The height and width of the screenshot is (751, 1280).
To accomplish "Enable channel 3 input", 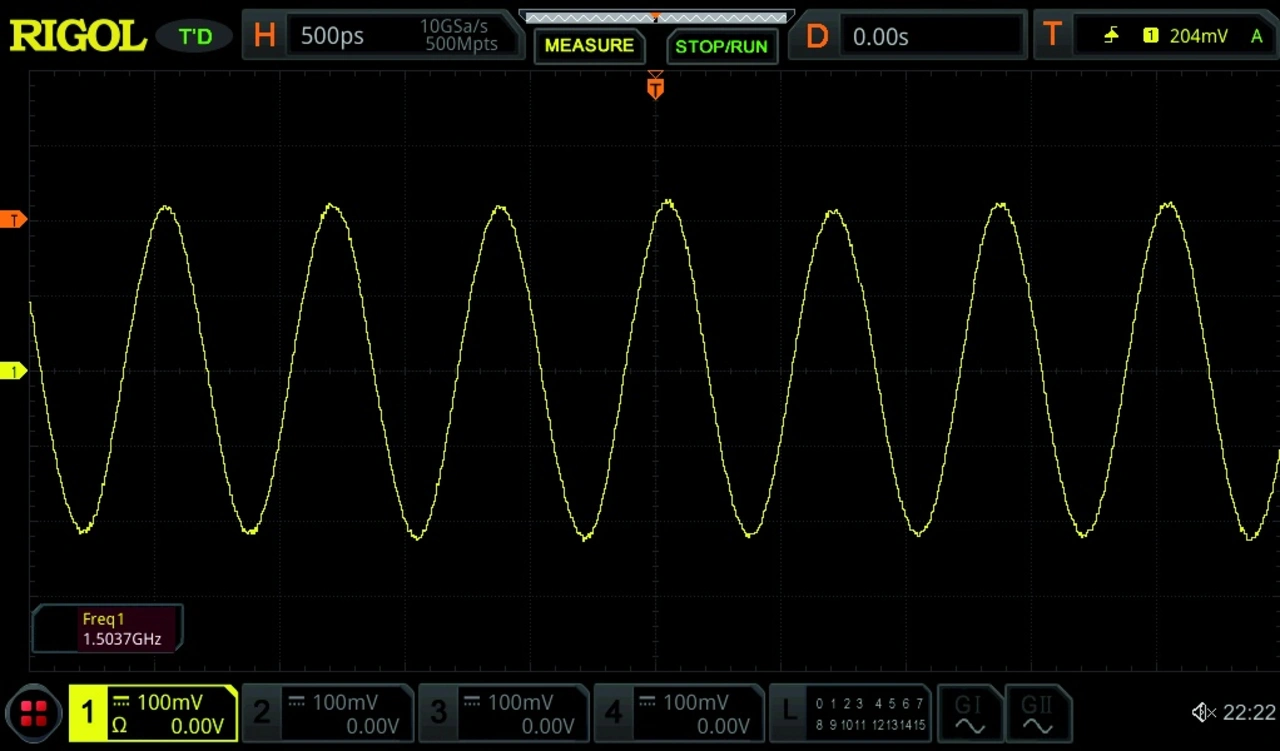I will click(x=504, y=714).
